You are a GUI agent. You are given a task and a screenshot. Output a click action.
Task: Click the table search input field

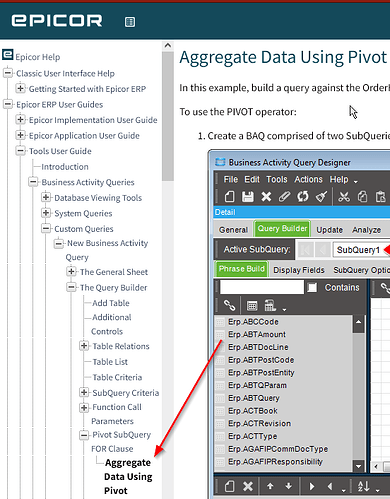pyautogui.click(x=262, y=287)
